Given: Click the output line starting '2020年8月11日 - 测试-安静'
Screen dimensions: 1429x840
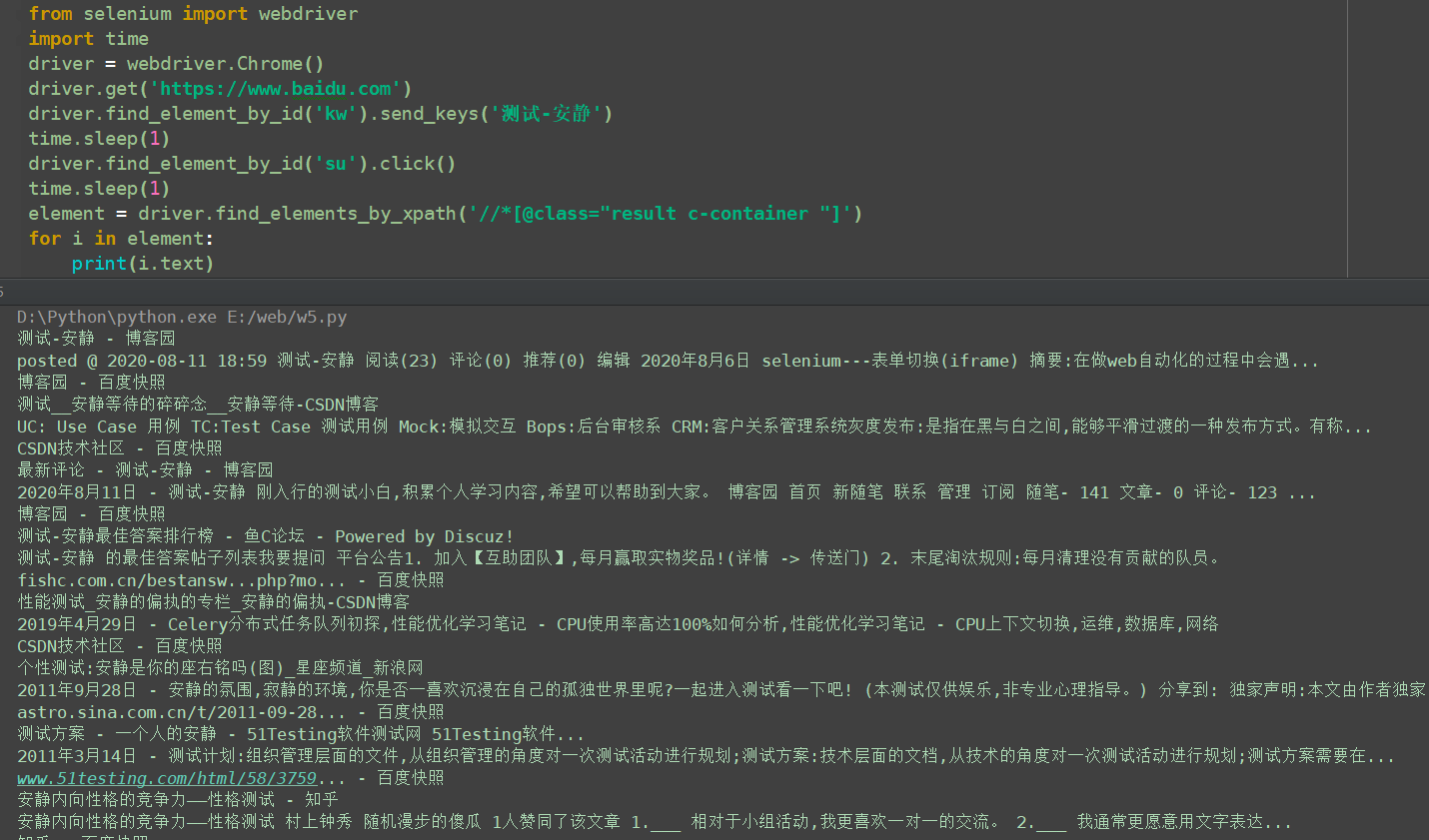Looking at the screenshot, I should [666, 492].
